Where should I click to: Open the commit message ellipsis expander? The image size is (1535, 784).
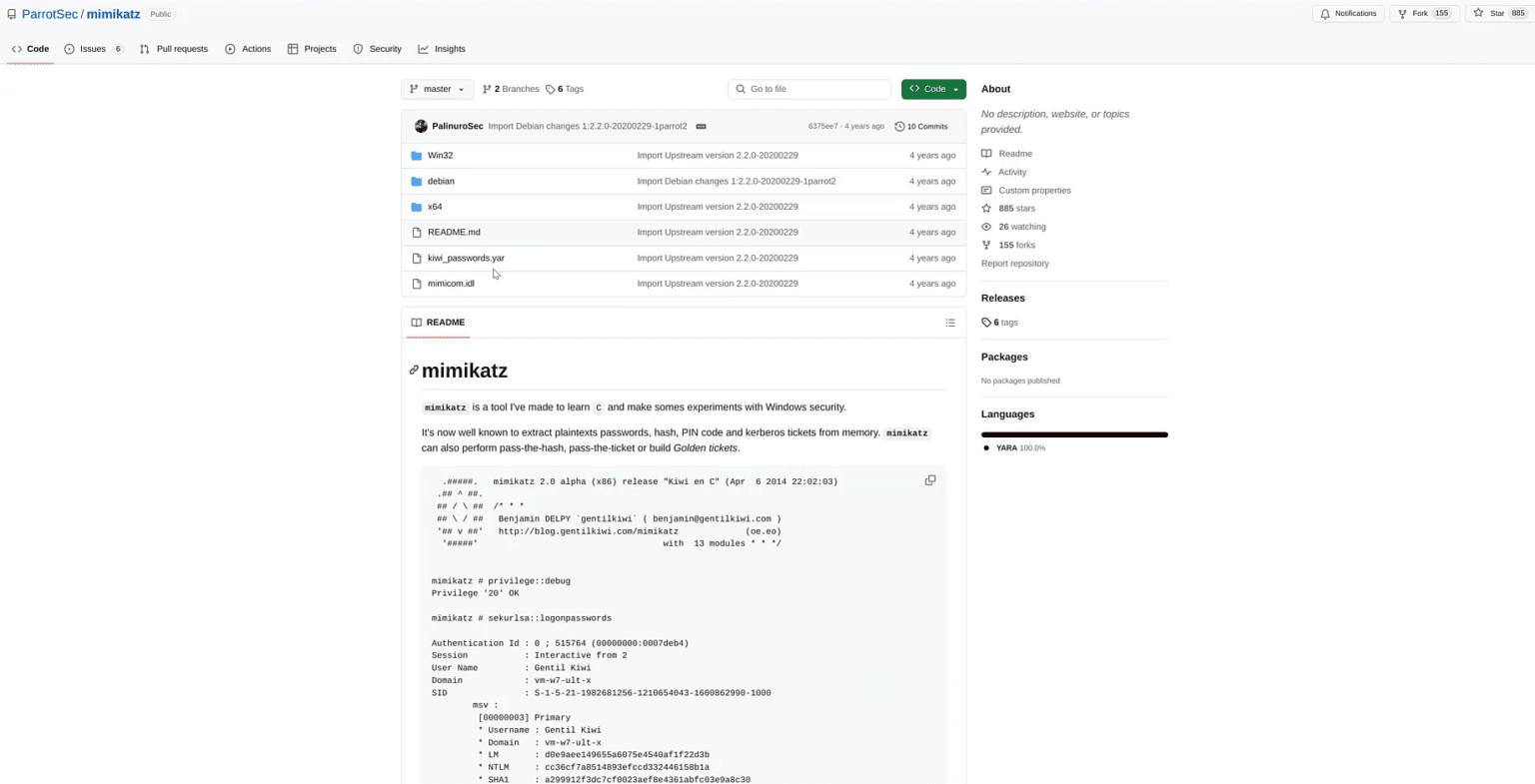tap(702, 126)
